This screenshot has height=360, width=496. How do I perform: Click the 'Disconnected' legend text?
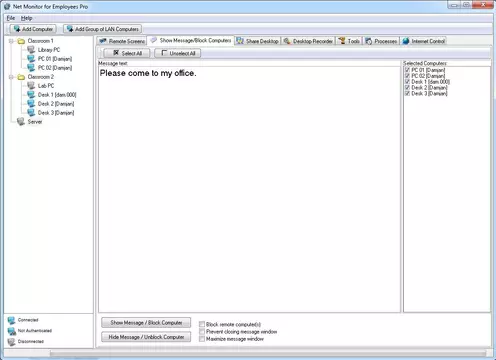tap(31, 341)
